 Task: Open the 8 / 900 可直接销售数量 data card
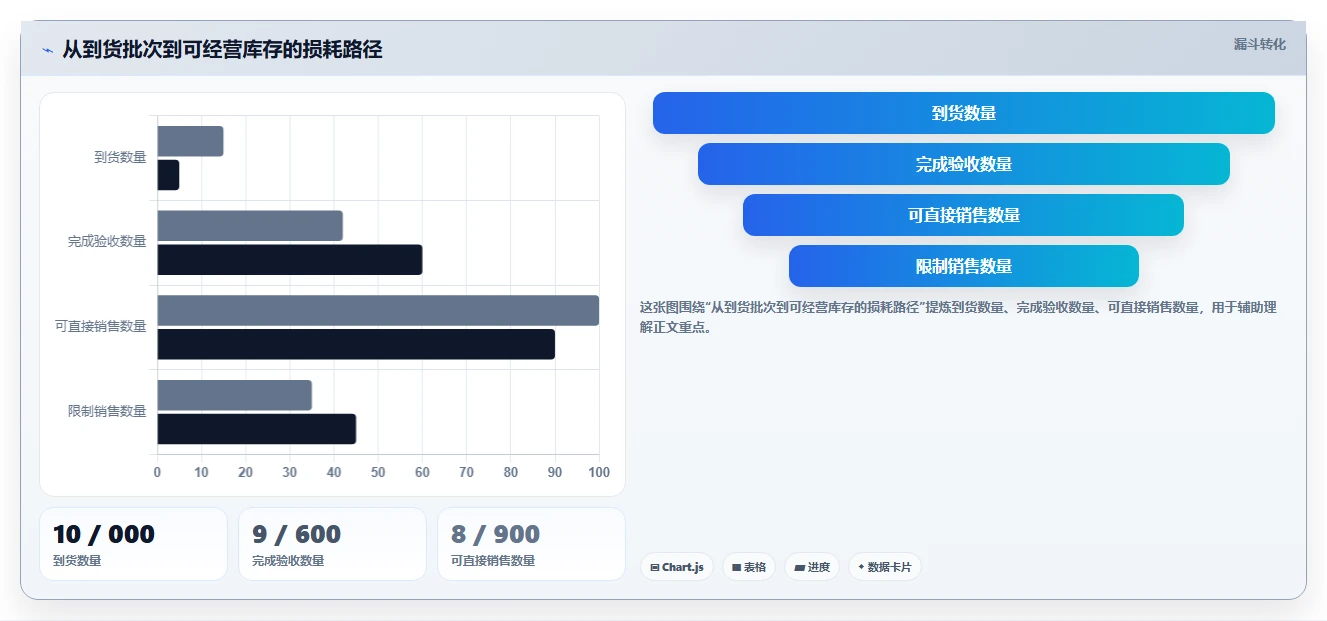531,544
